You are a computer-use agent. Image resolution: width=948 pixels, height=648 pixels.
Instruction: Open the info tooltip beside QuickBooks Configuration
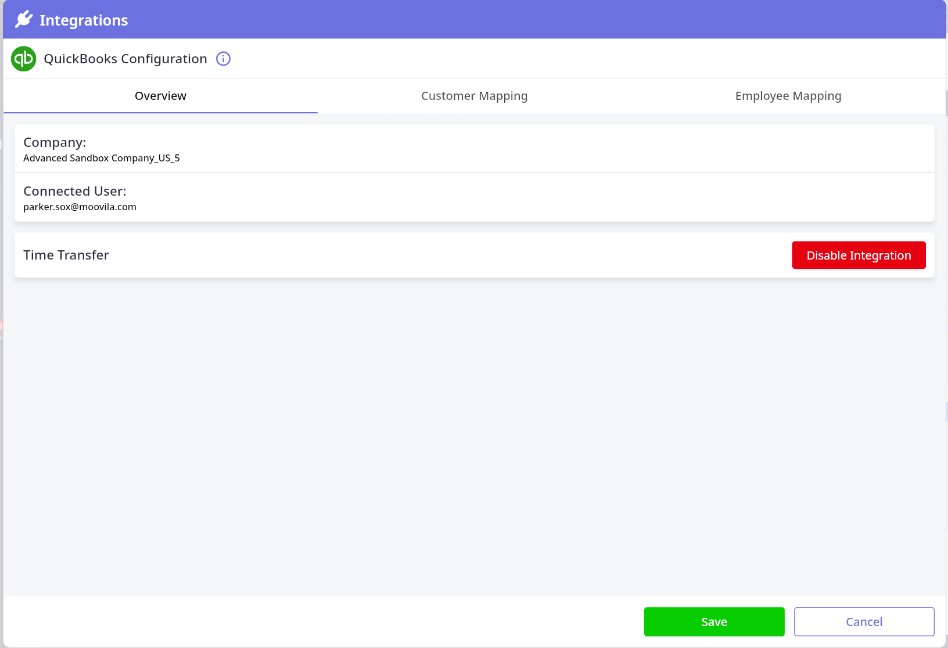point(224,59)
